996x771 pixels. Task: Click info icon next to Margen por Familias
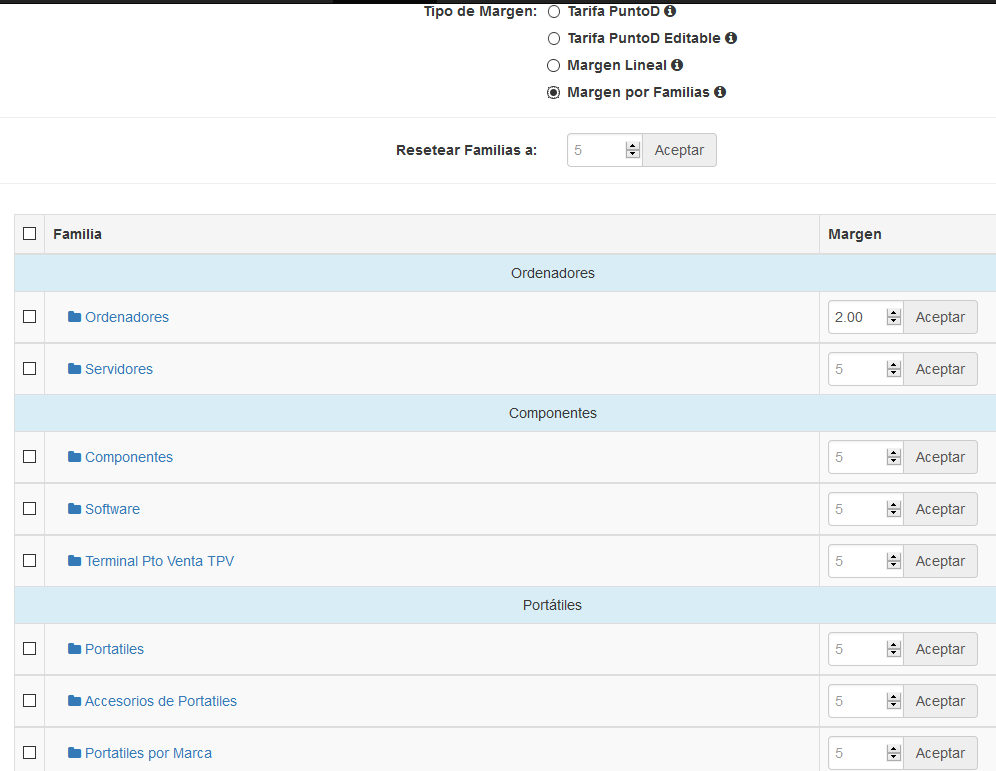(x=720, y=92)
